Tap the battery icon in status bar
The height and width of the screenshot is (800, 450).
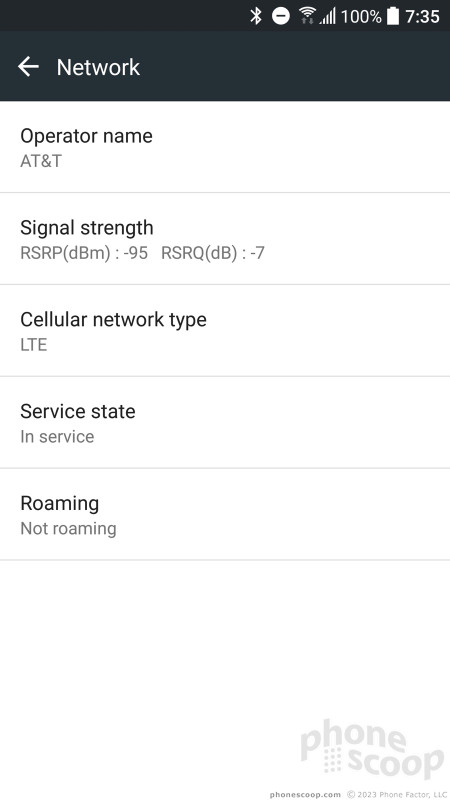click(x=393, y=16)
